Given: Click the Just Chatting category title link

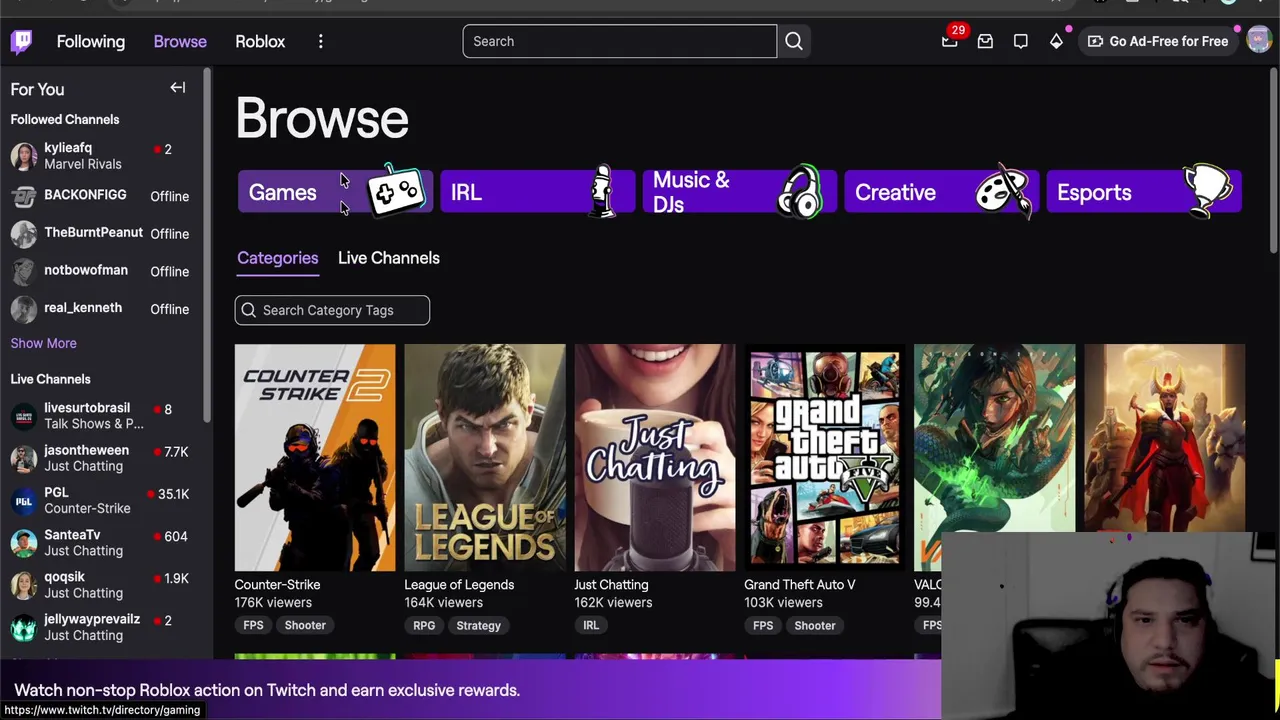Looking at the screenshot, I should tap(611, 585).
